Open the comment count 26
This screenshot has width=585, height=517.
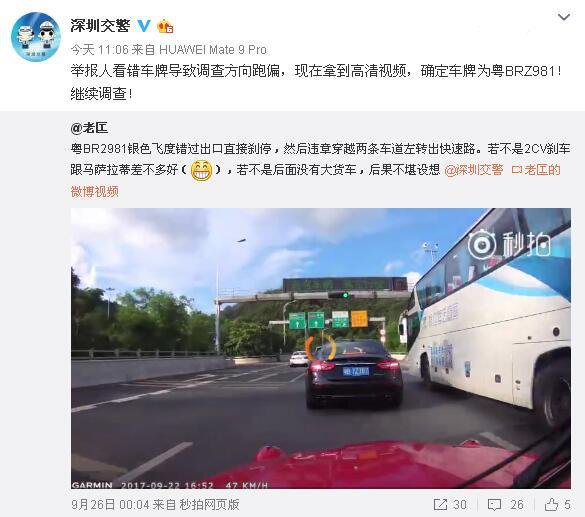(517, 505)
